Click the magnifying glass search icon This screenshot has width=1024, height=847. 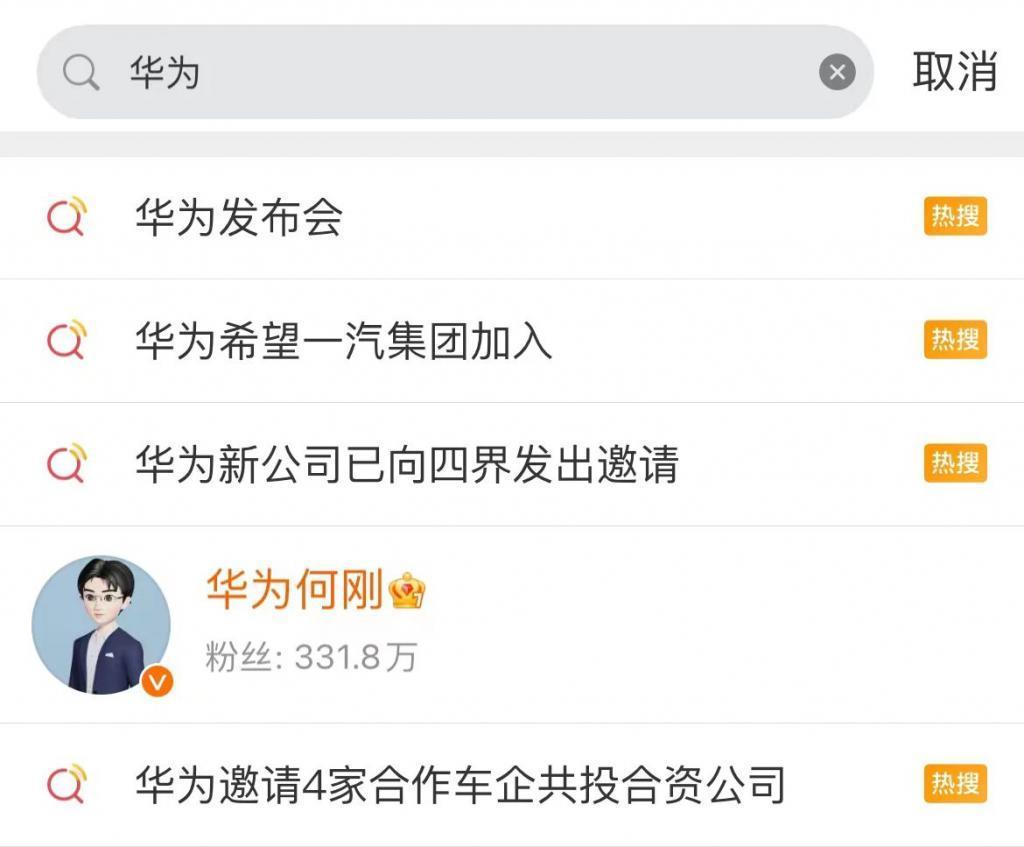click(84, 70)
